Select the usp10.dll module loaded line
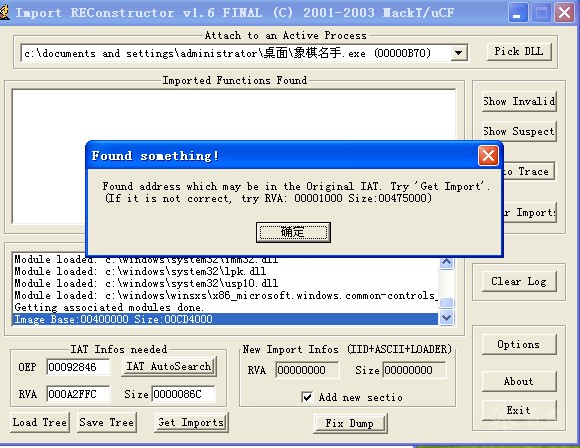Image resolution: width=580 pixels, height=448 pixels. pos(225,283)
